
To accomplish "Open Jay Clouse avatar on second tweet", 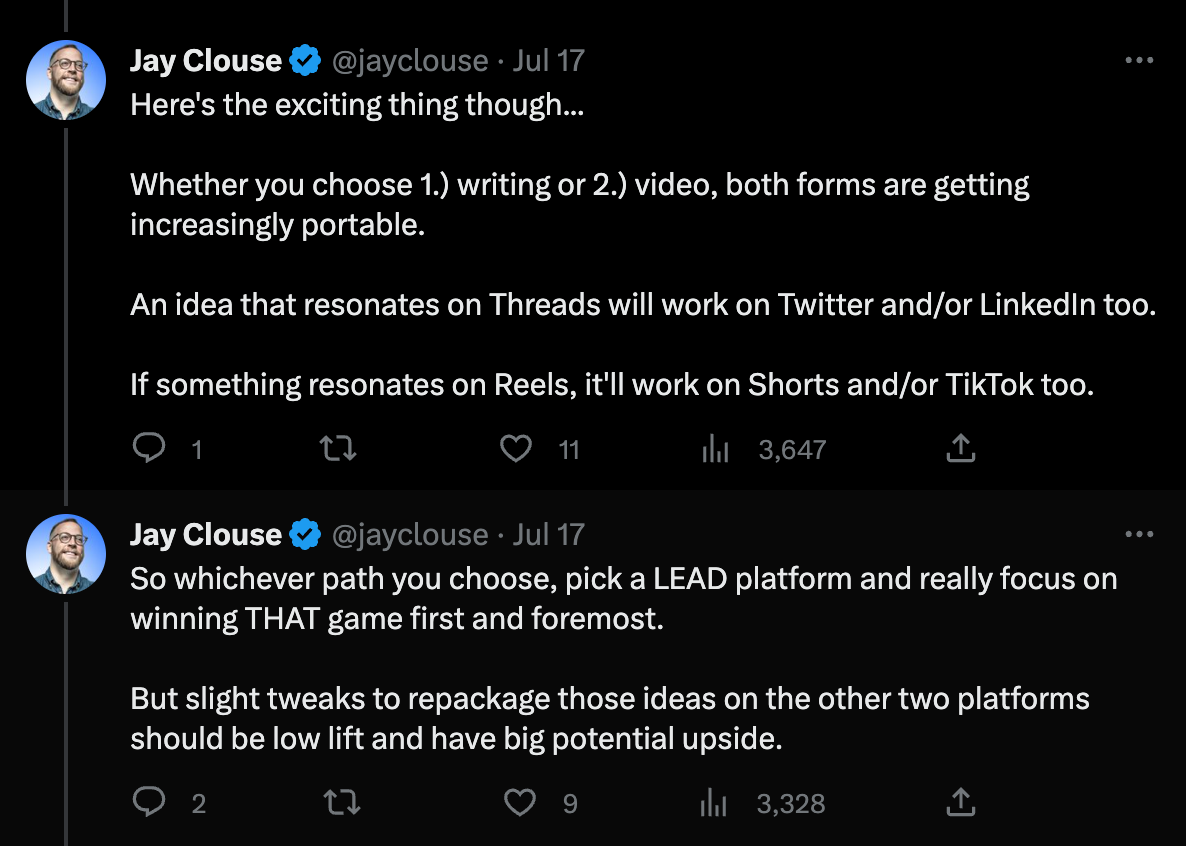I will pyautogui.click(x=66, y=554).
